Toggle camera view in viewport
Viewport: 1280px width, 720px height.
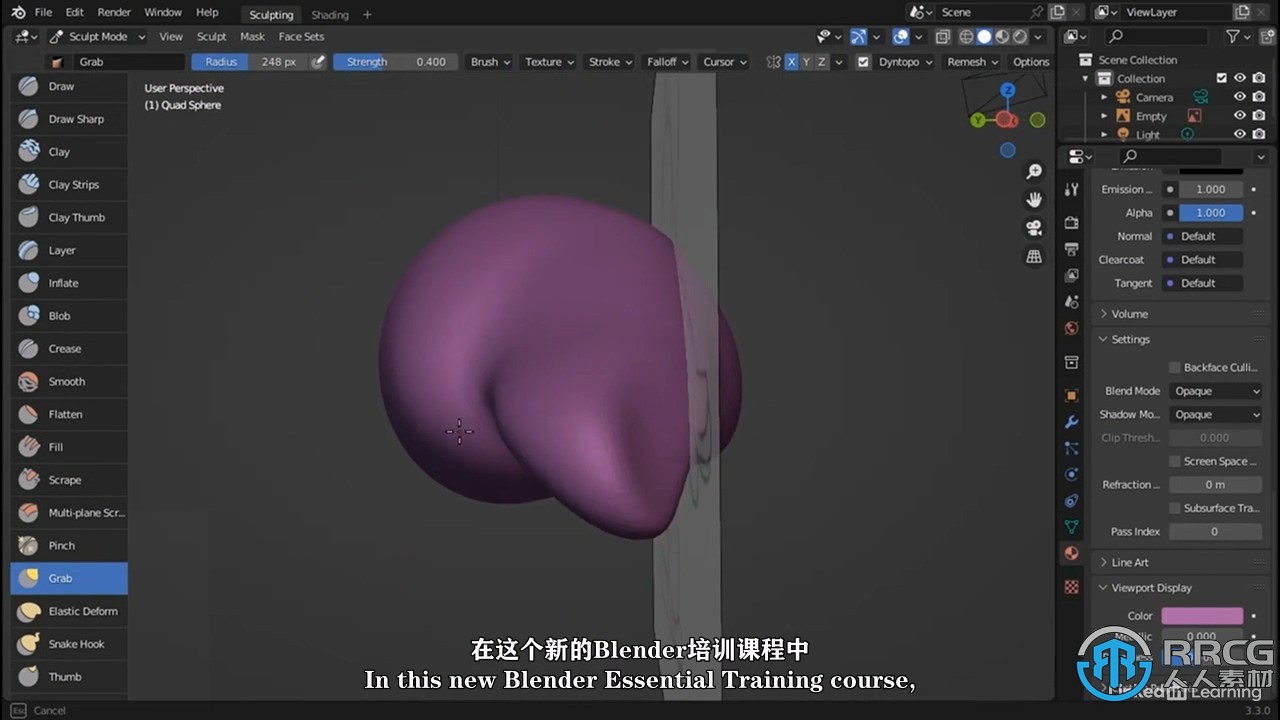pyautogui.click(x=1034, y=228)
